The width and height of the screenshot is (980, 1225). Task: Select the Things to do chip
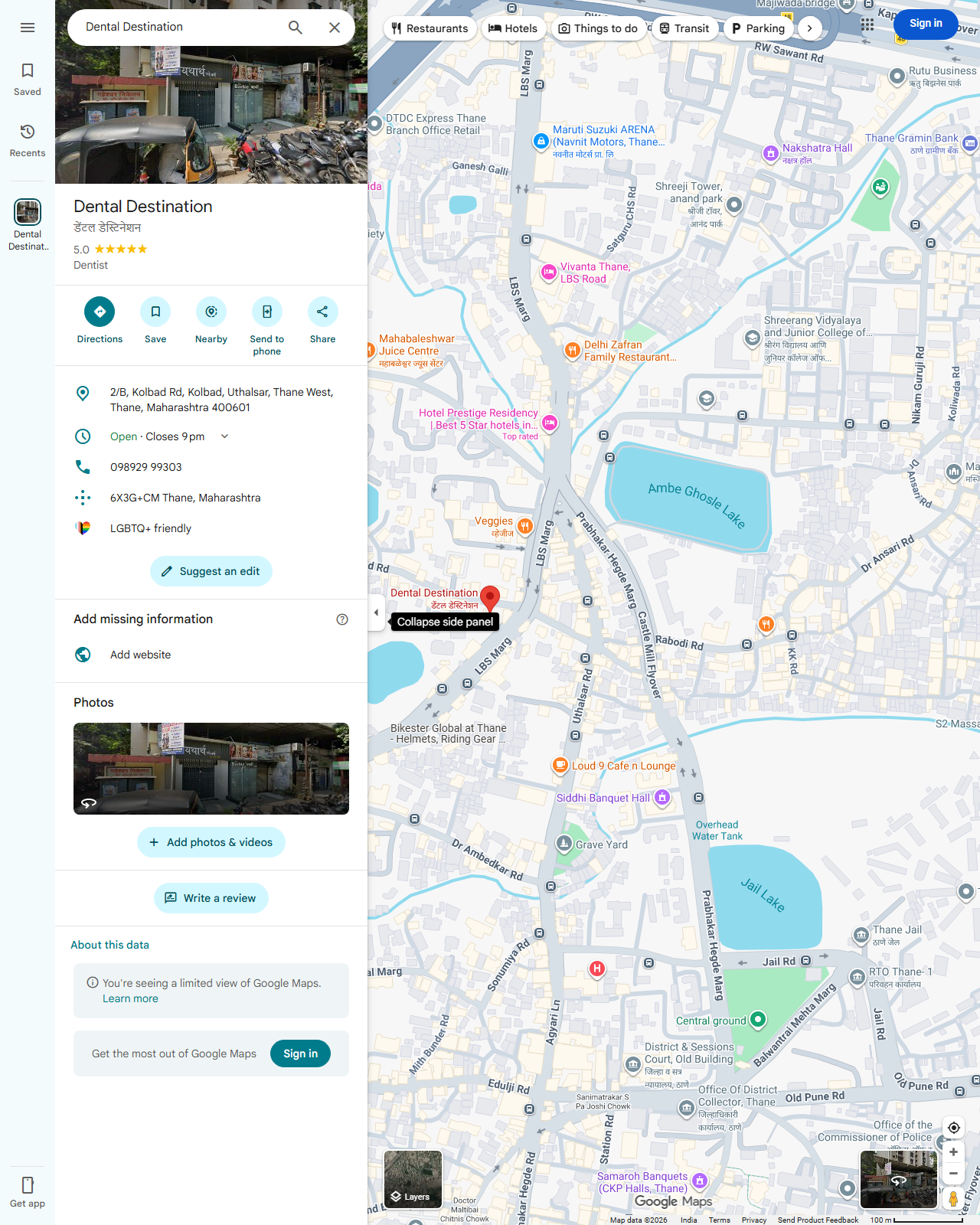point(599,28)
